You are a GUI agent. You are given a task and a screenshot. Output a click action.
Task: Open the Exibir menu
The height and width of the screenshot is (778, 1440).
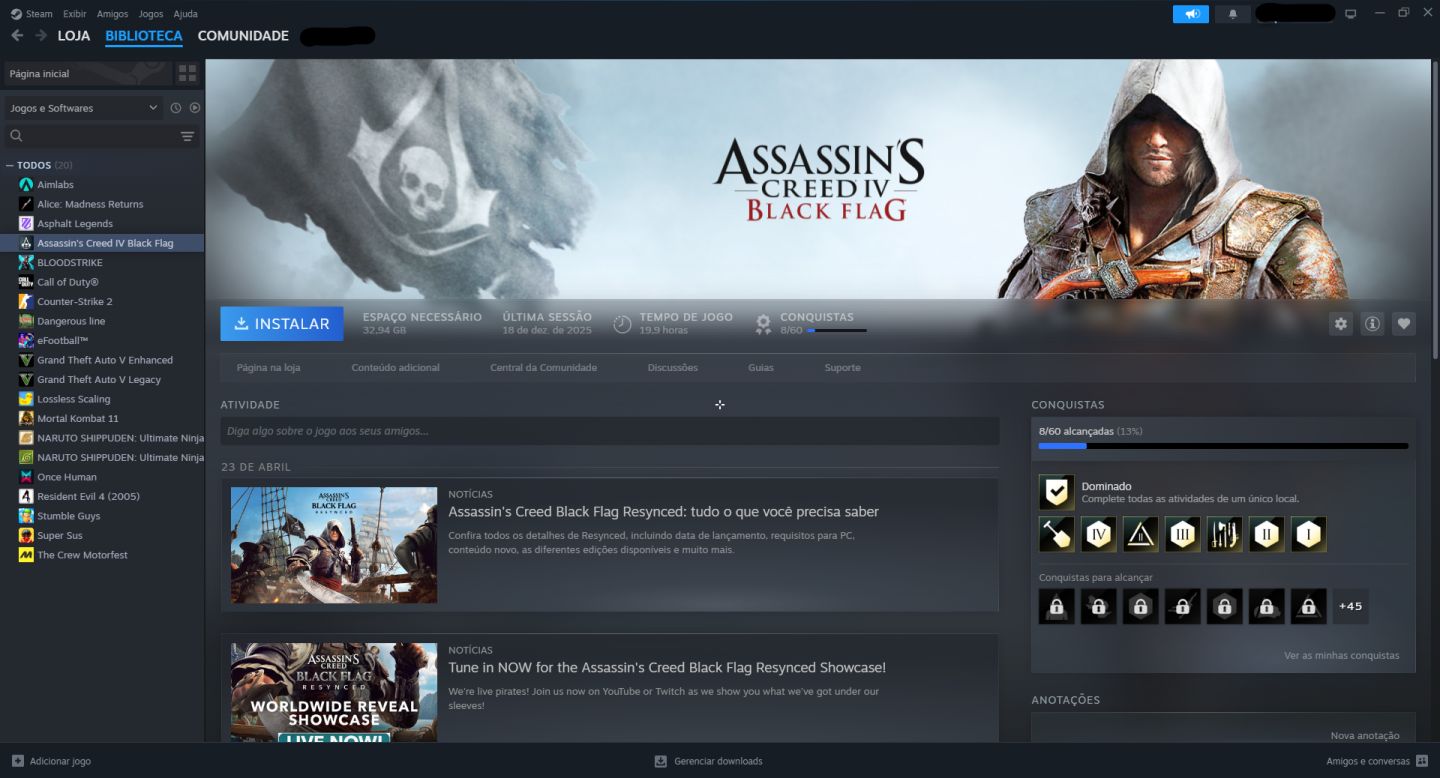pyautogui.click(x=74, y=14)
